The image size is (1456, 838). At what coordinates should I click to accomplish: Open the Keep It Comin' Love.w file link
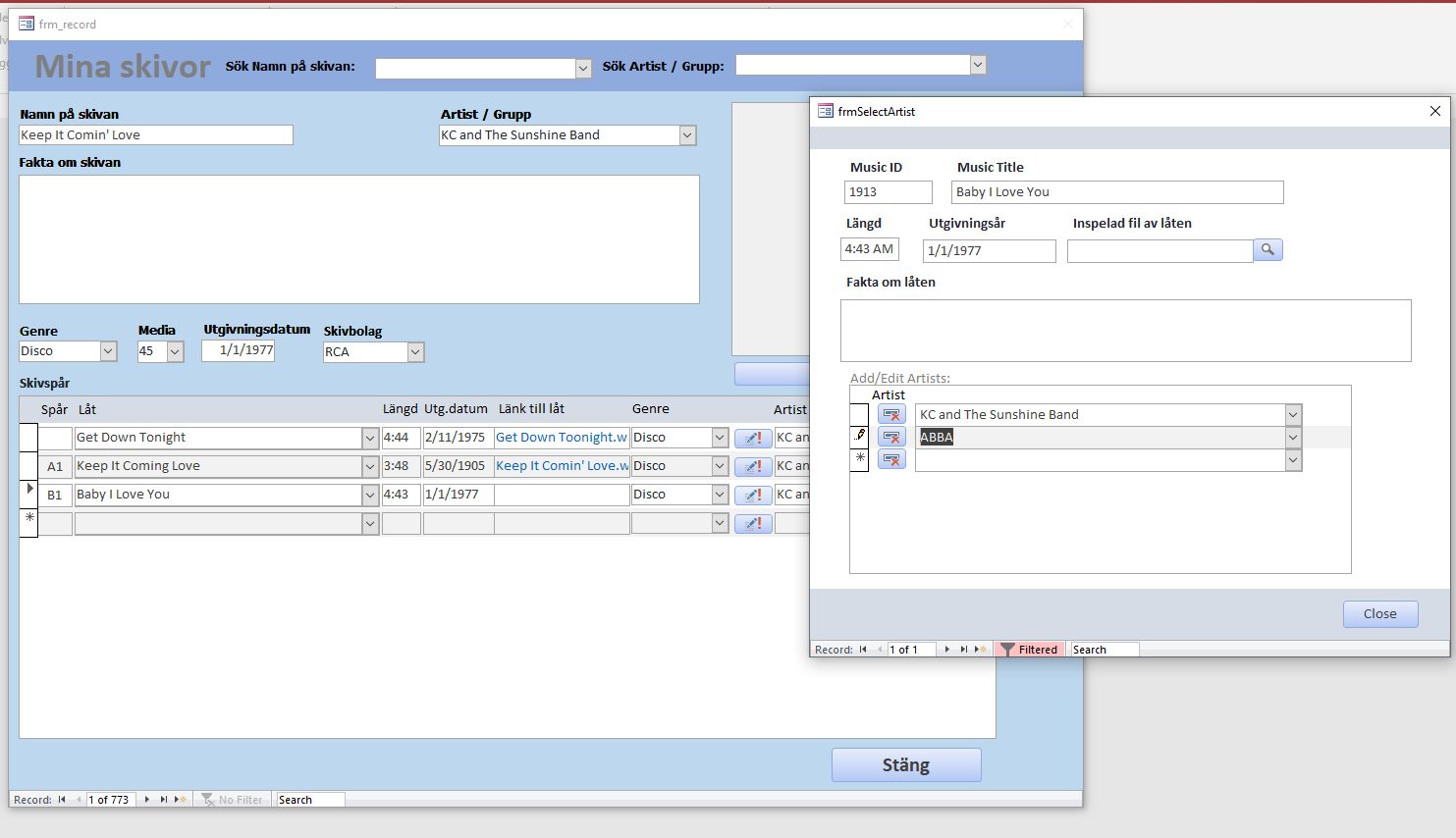(x=562, y=466)
